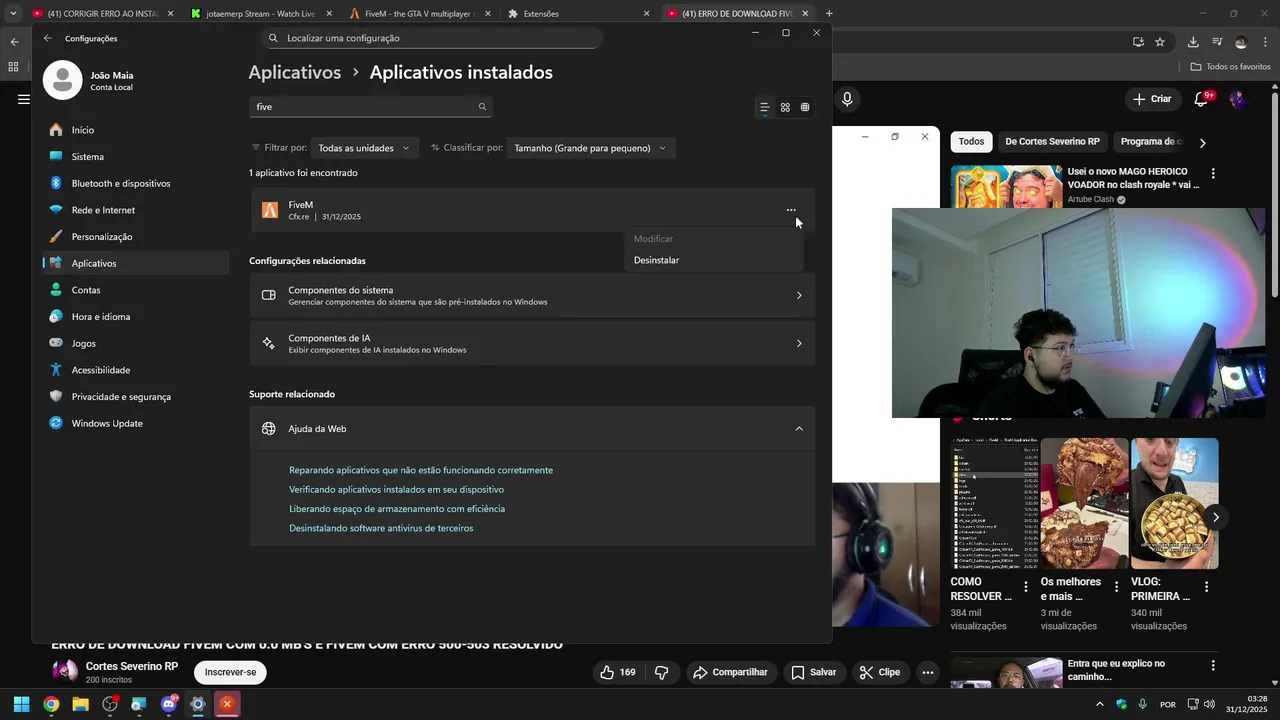Switch to FiveM GTA V multiplayer tab

coord(420,14)
